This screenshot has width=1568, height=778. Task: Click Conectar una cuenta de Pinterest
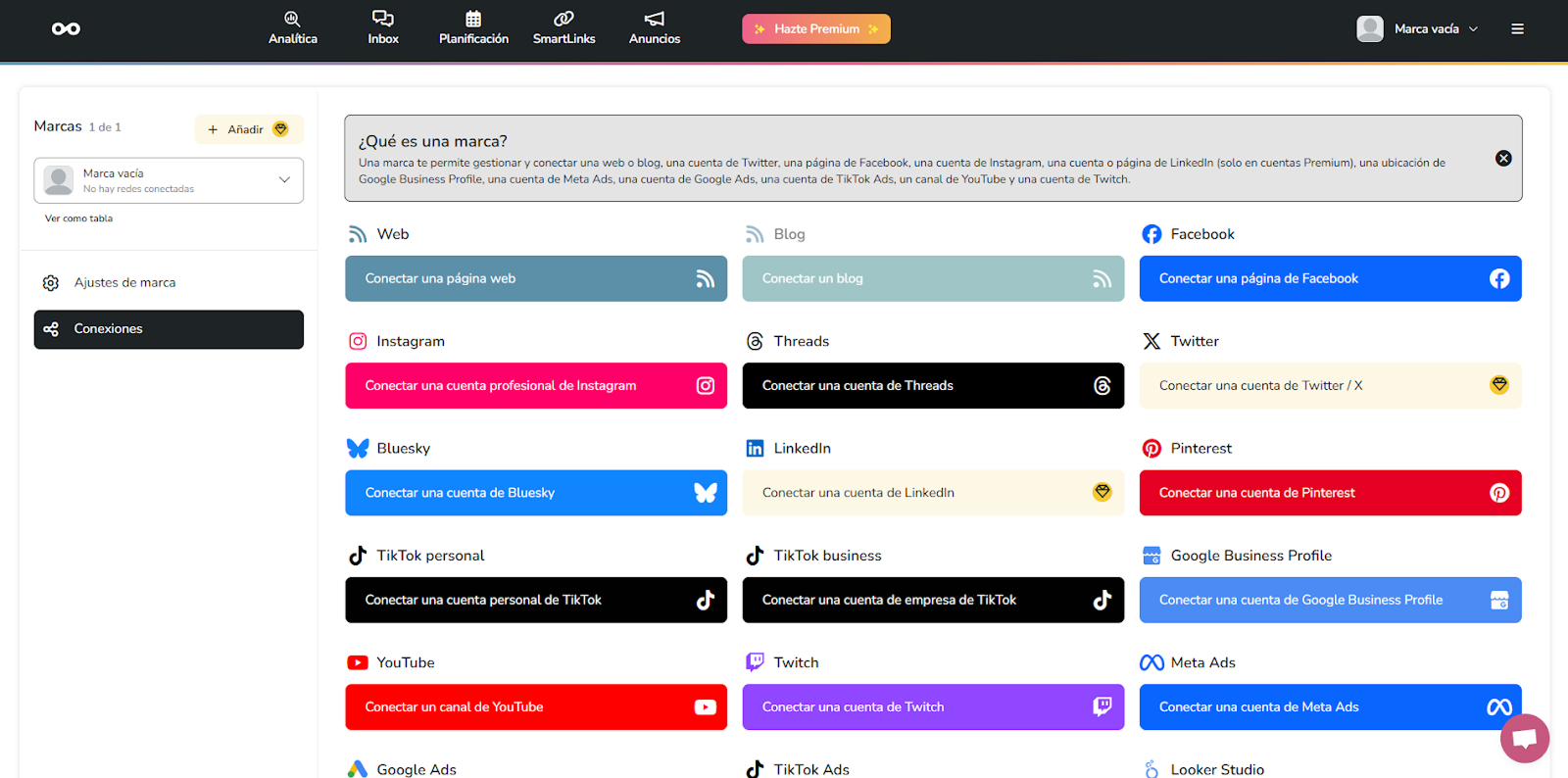[1330, 493]
